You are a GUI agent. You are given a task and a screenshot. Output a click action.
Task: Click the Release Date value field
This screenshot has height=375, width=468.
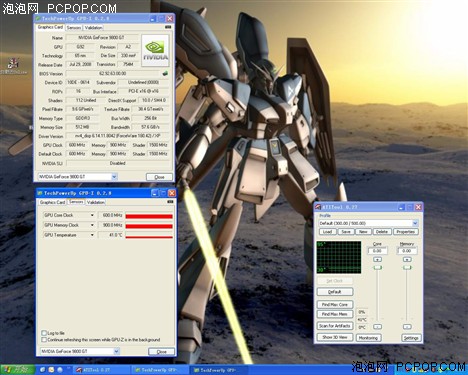point(80,64)
